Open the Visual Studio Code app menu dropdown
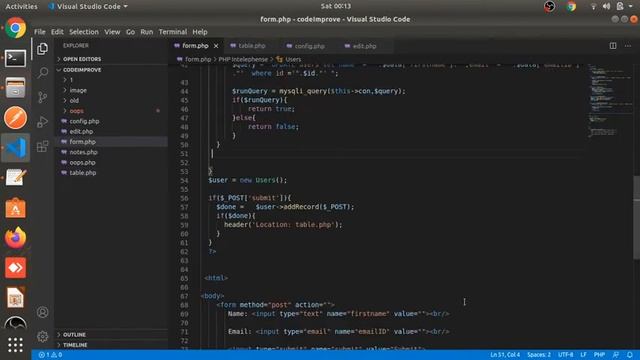 click(88, 6)
